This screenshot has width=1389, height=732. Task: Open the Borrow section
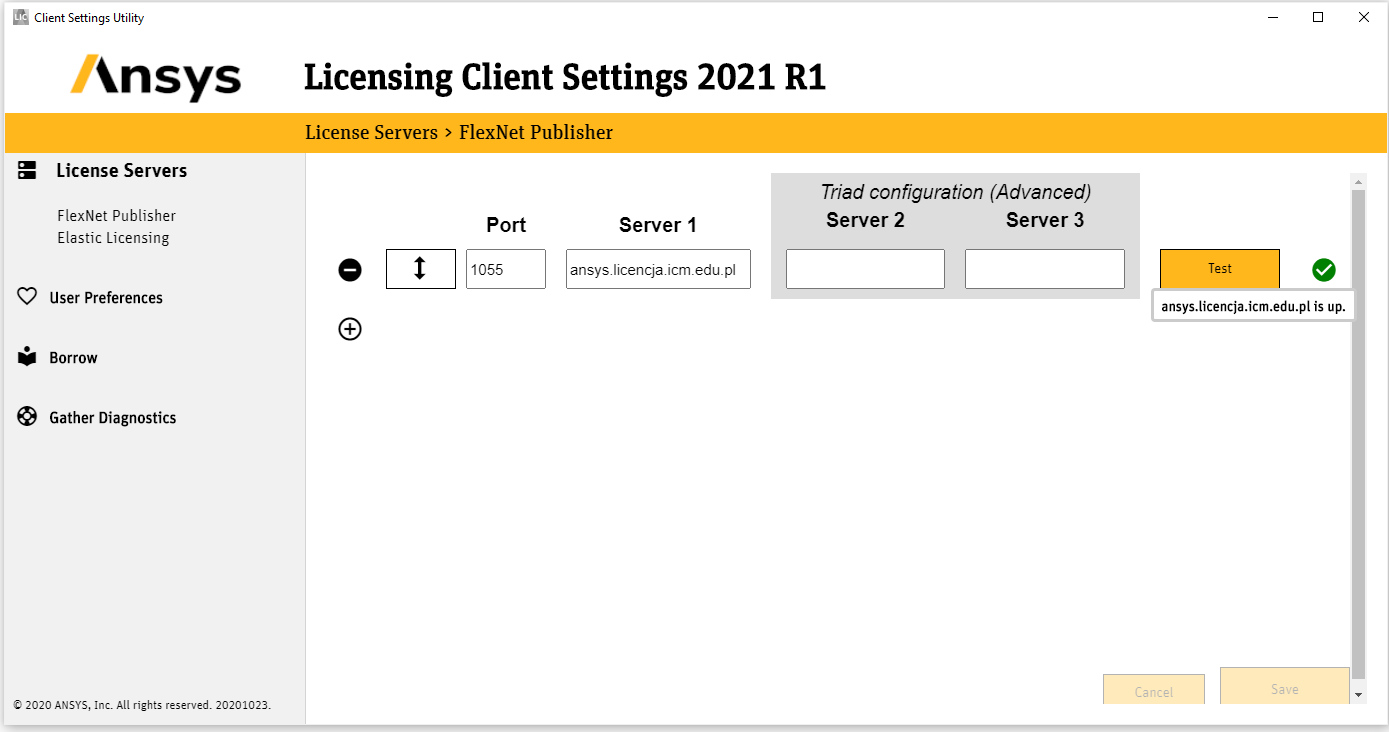(x=73, y=358)
